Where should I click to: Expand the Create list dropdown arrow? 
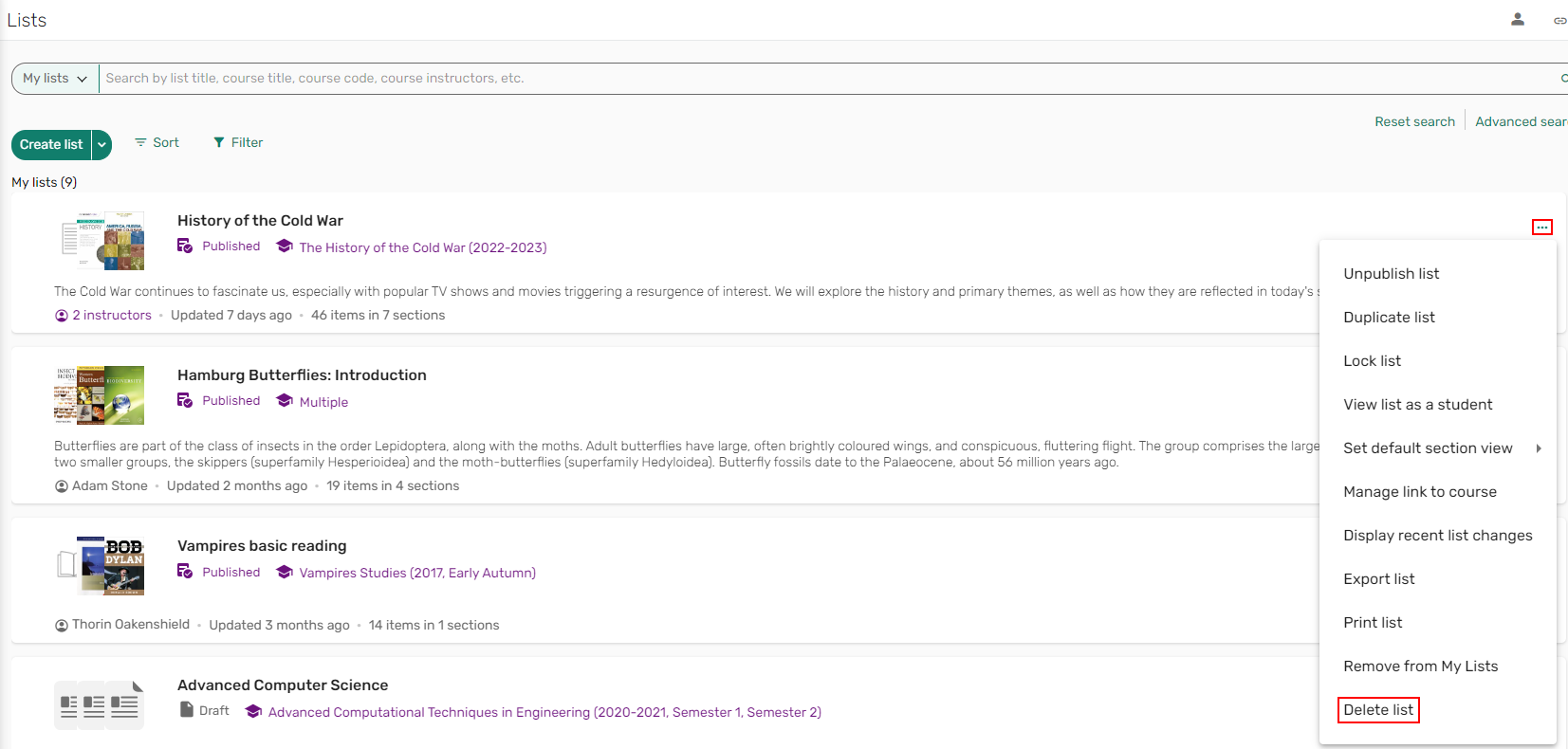101,145
